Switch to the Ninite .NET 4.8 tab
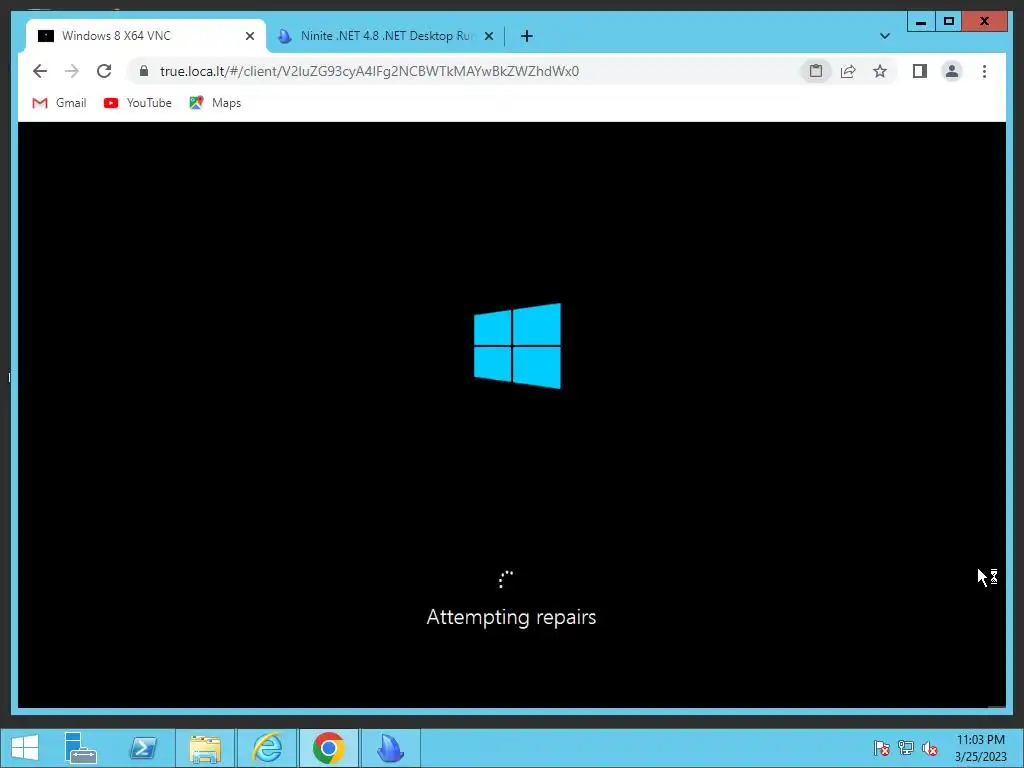Image resolution: width=1024 pixels, height=768 pixels. [x=387, y=36]
